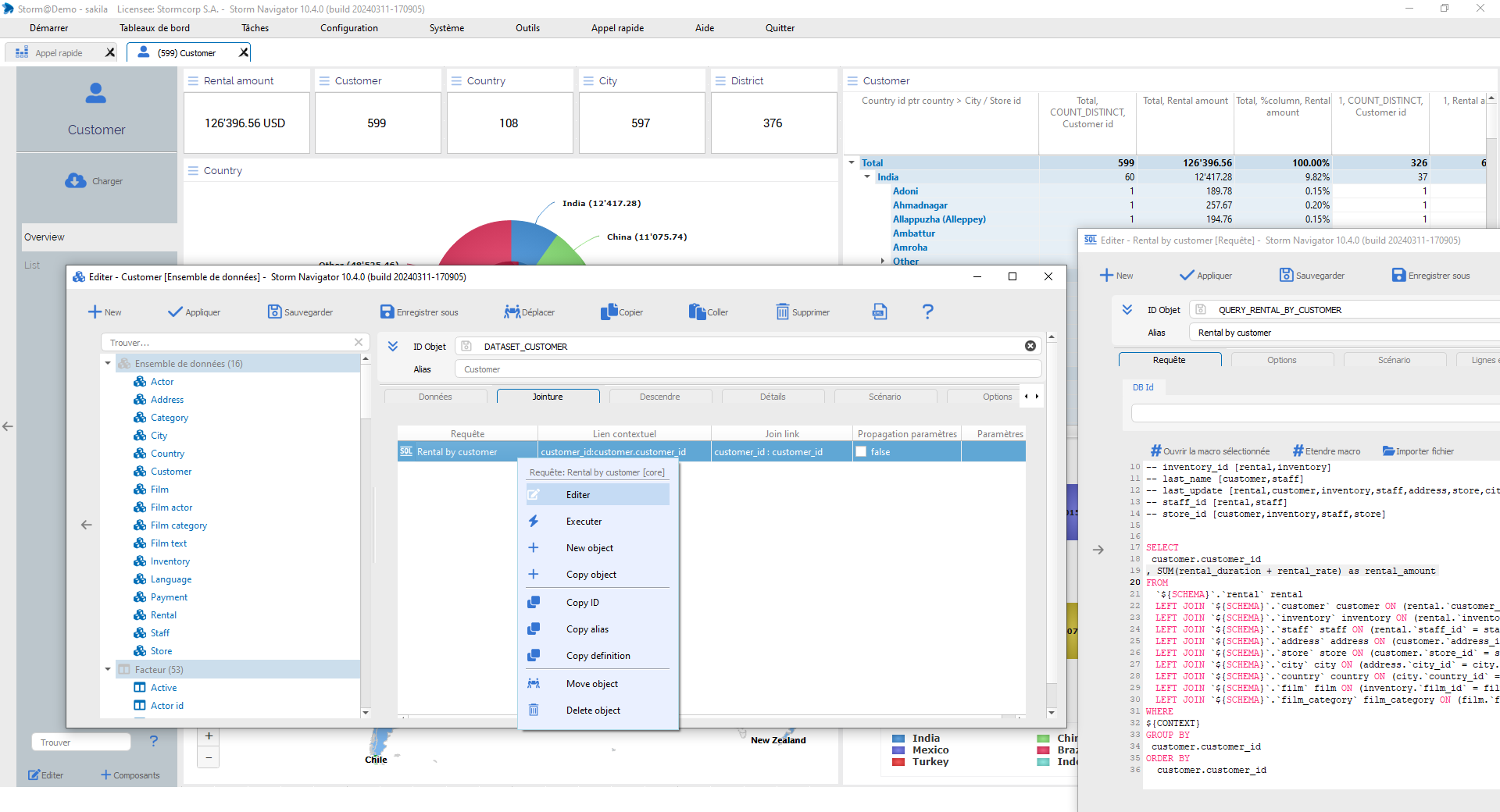Click Quitter in the menu bar
This screenshot has height=812, width=1500.
(x=780, y=28)
